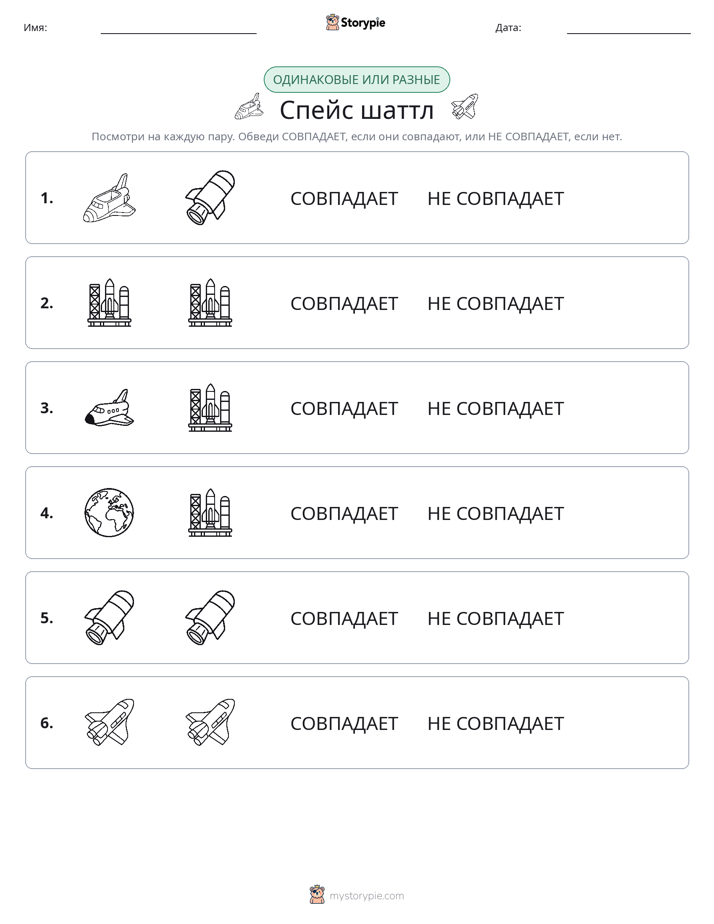
Task: Click the left rocket image in row 5
Action: click(x=109, y=618)
